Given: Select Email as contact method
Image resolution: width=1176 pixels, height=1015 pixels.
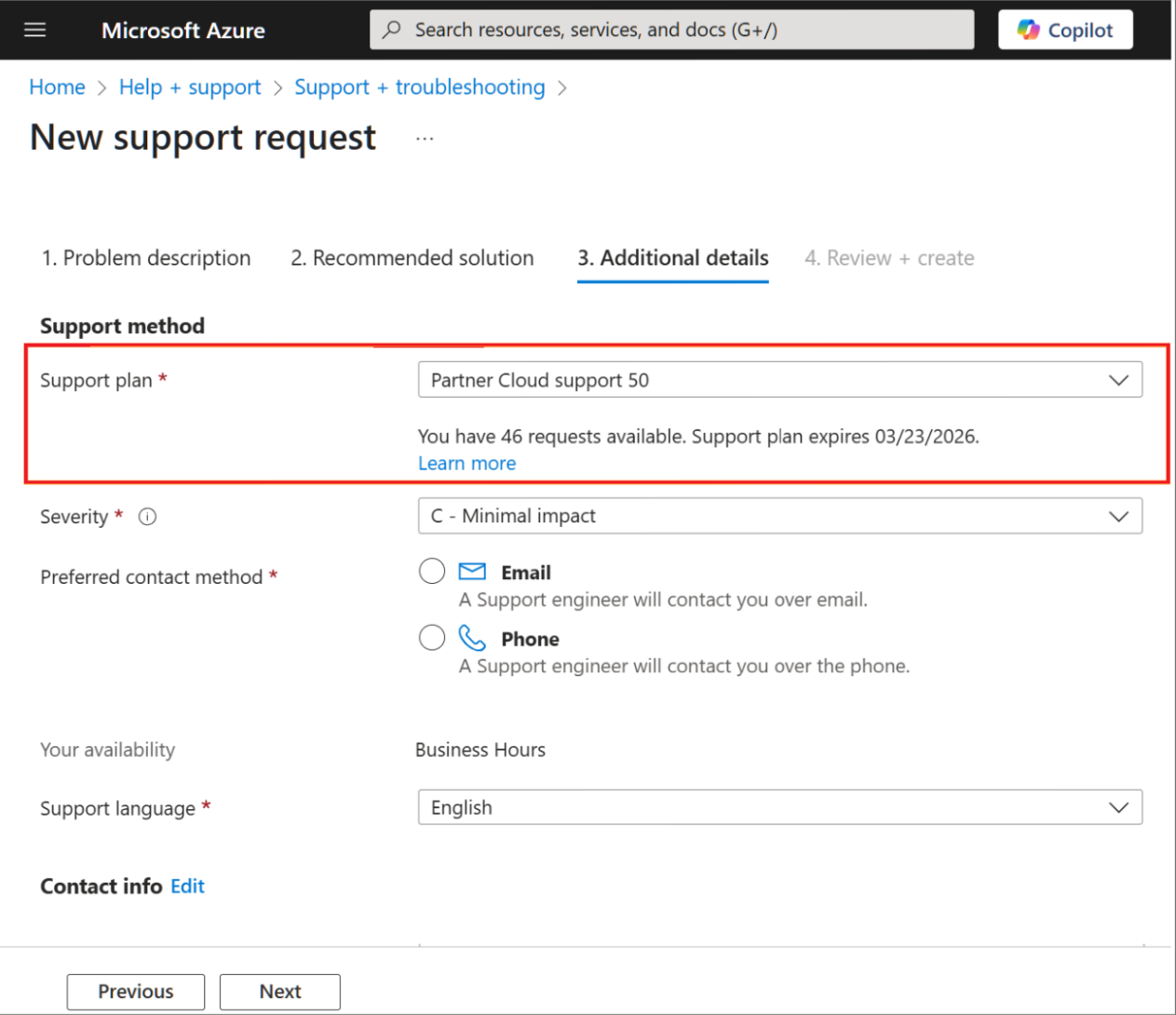Looking at the screenshot, I should pos(432,571).
